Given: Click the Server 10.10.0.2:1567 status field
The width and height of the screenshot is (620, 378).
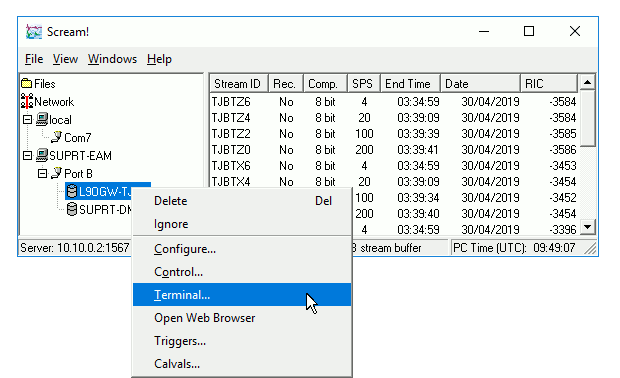Looking at the screenshot, I should pos(75,248).
